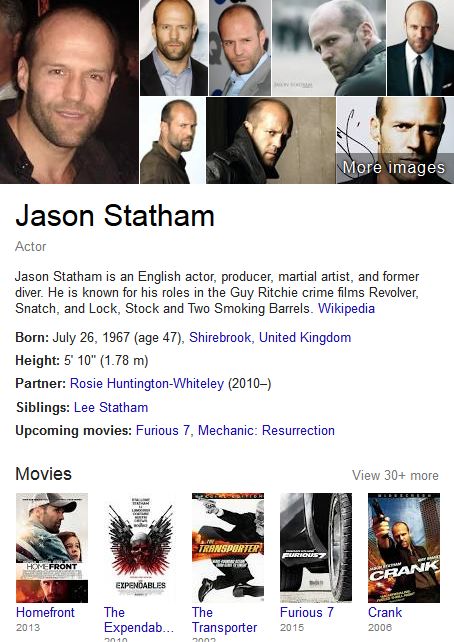Open the Homefront movie poster

52,547
